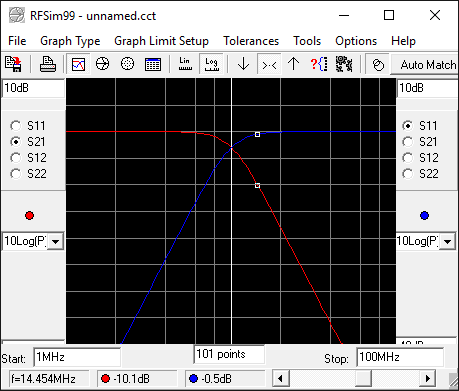This screenshot has width=459, height=391.
Task: Click the right 10dB scale field
Action: point(428,88)
